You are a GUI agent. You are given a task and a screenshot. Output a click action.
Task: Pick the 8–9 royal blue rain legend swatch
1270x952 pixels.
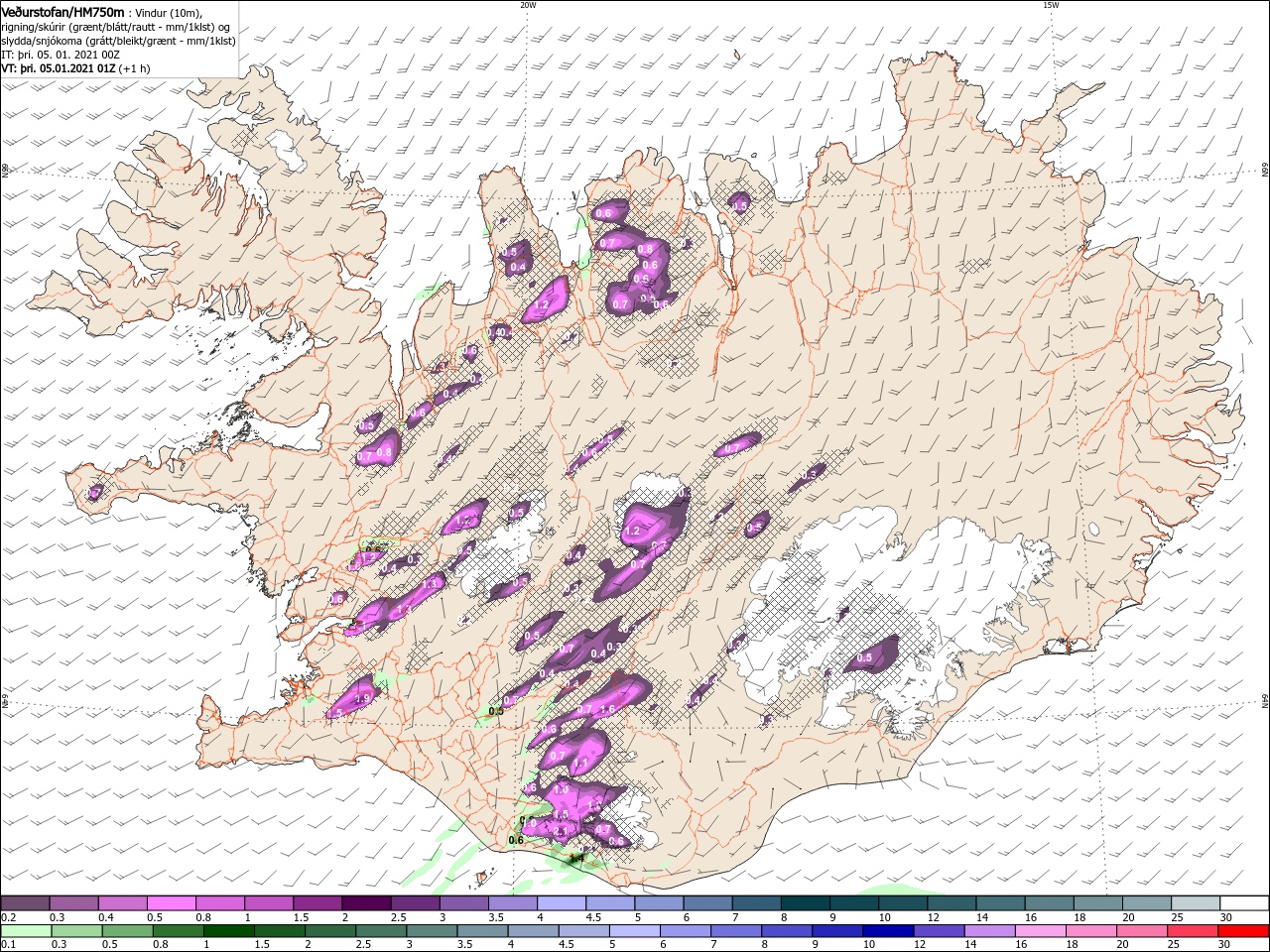(x=786, y=931)
